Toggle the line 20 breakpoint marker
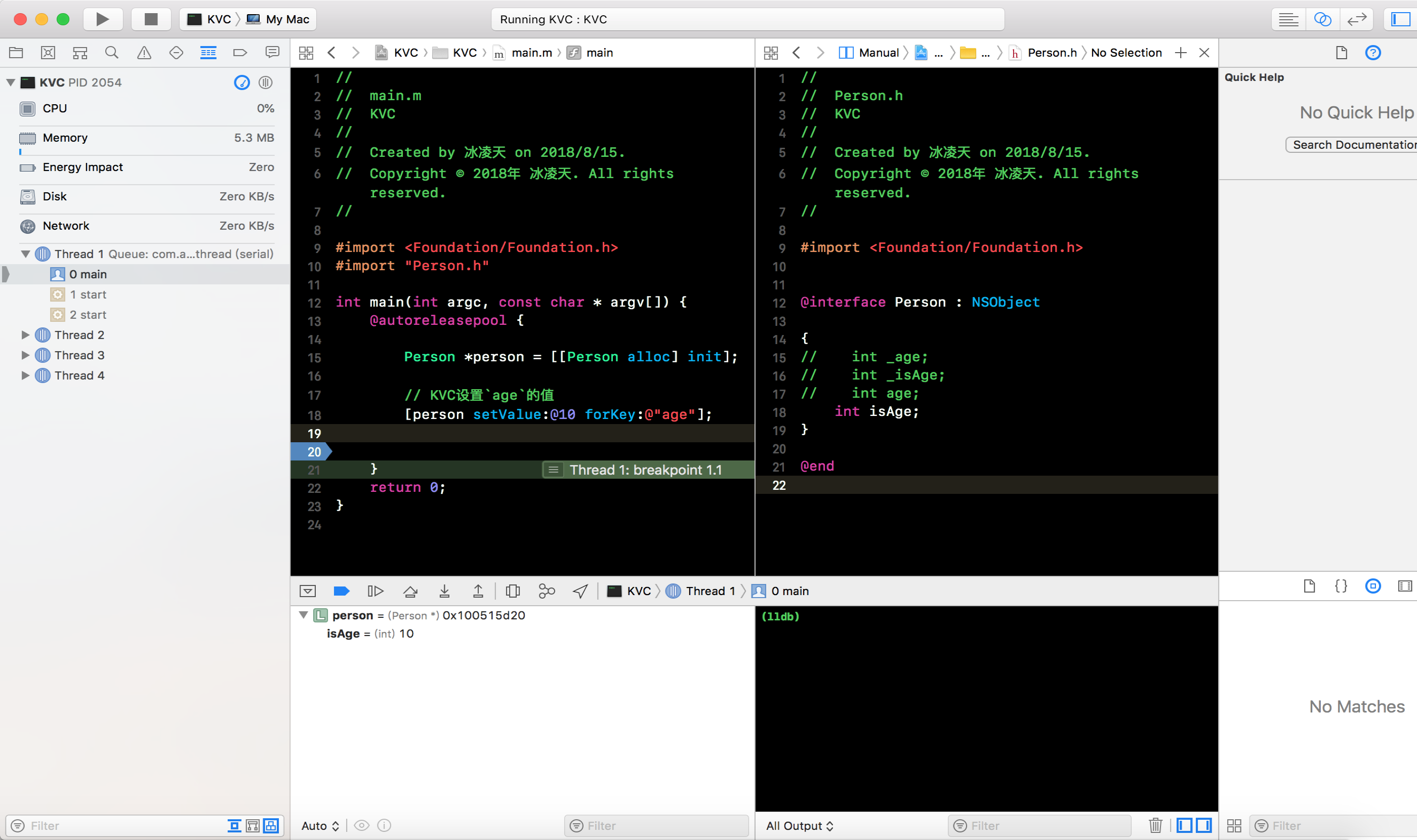Image resolution: width=1417 pixels, height=840 pixels. point(311,452)
